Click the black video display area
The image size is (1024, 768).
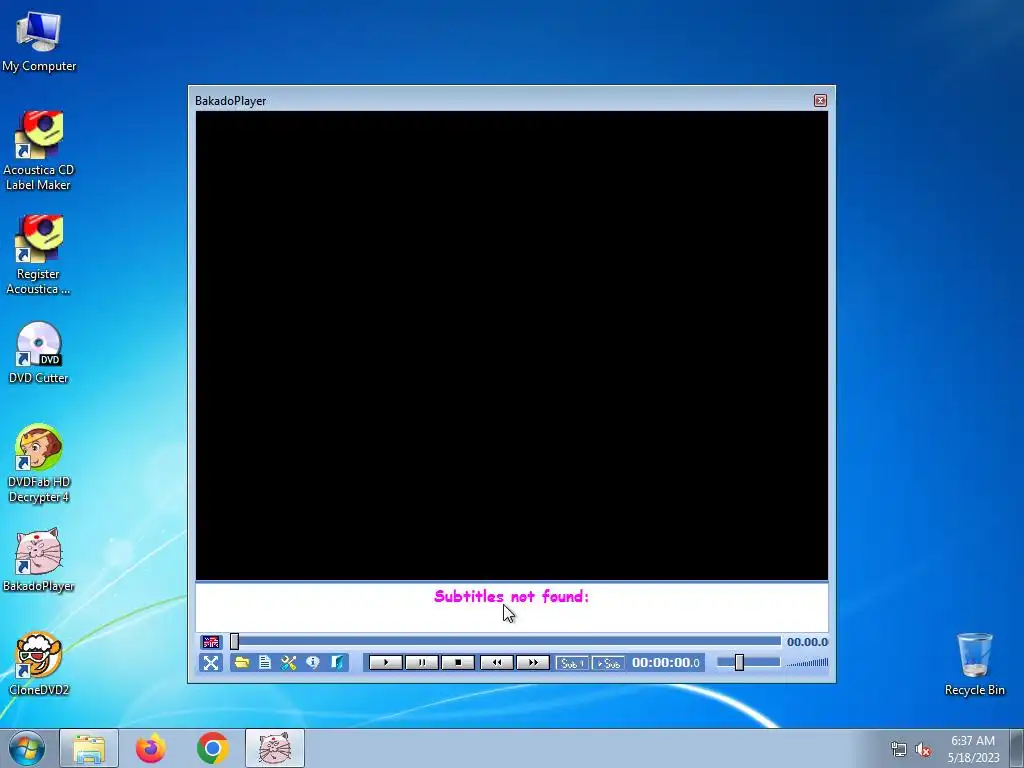[x=512, y=345]
